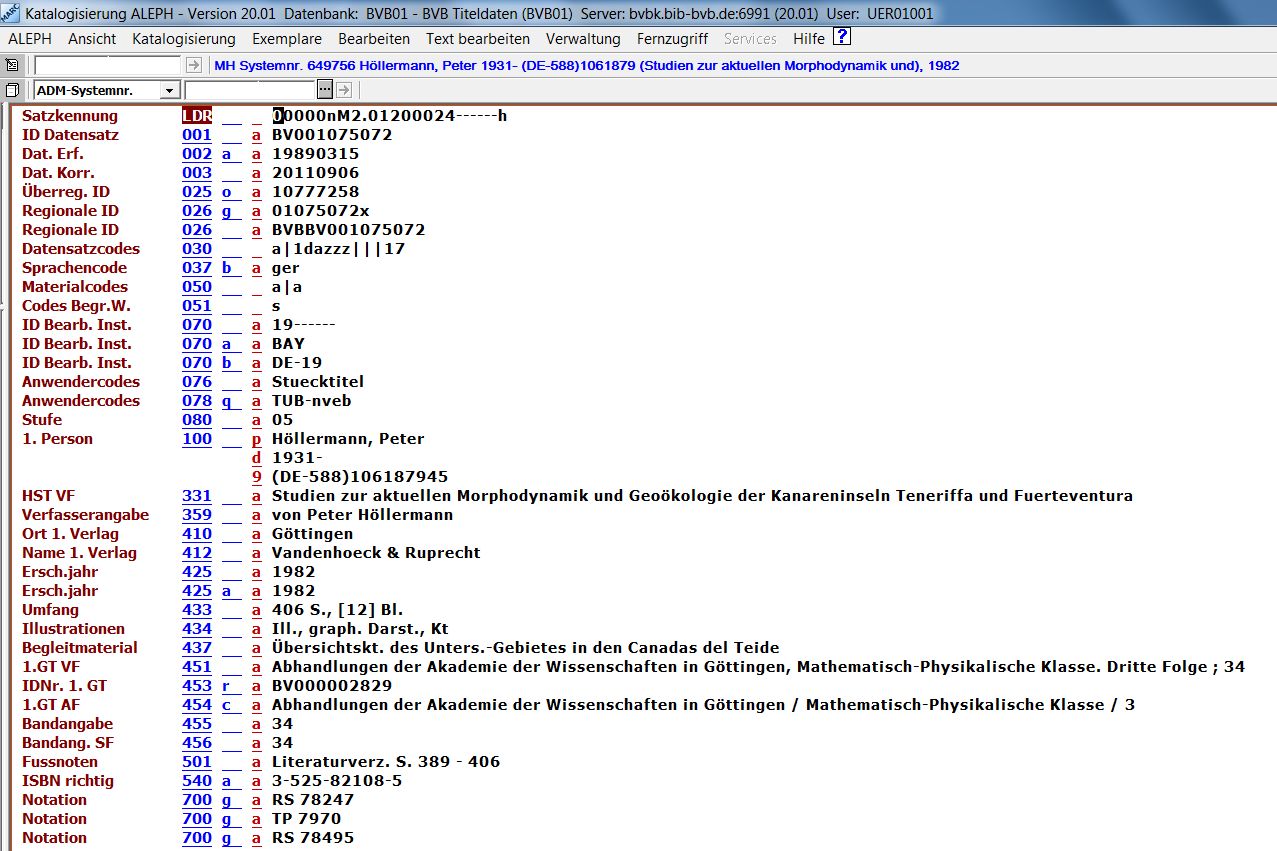The image size is (1277, 851).
Task: Open the ADM-Systemnr. dropdown list
Action: tap(169, 90)
